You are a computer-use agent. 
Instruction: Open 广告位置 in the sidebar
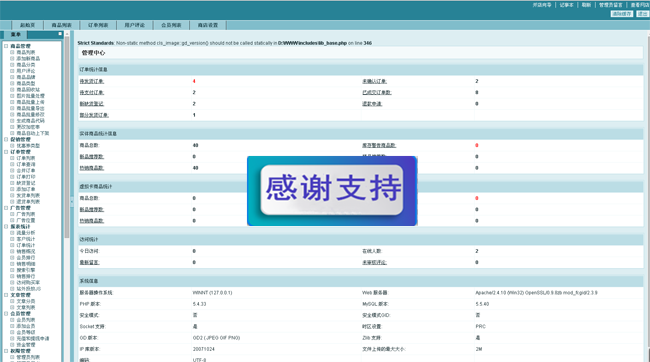26,220
